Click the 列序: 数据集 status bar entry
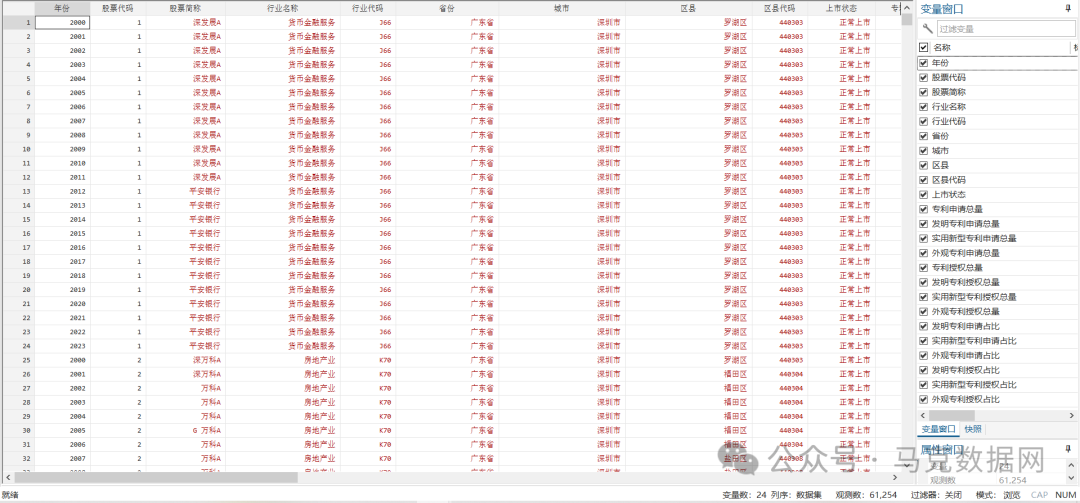 coord(798,495)
